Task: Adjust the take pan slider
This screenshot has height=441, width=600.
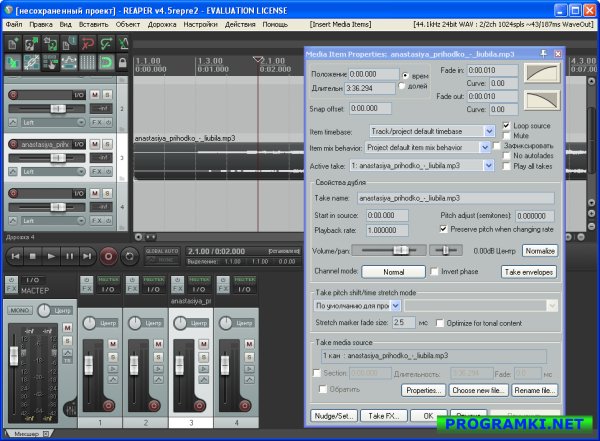Action: 445,250
